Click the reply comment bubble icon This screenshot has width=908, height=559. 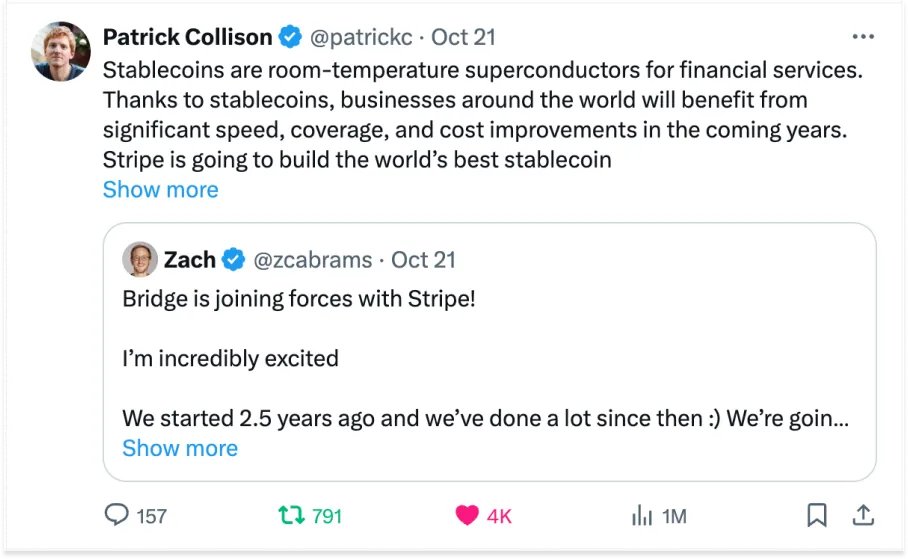pos(118,515)
